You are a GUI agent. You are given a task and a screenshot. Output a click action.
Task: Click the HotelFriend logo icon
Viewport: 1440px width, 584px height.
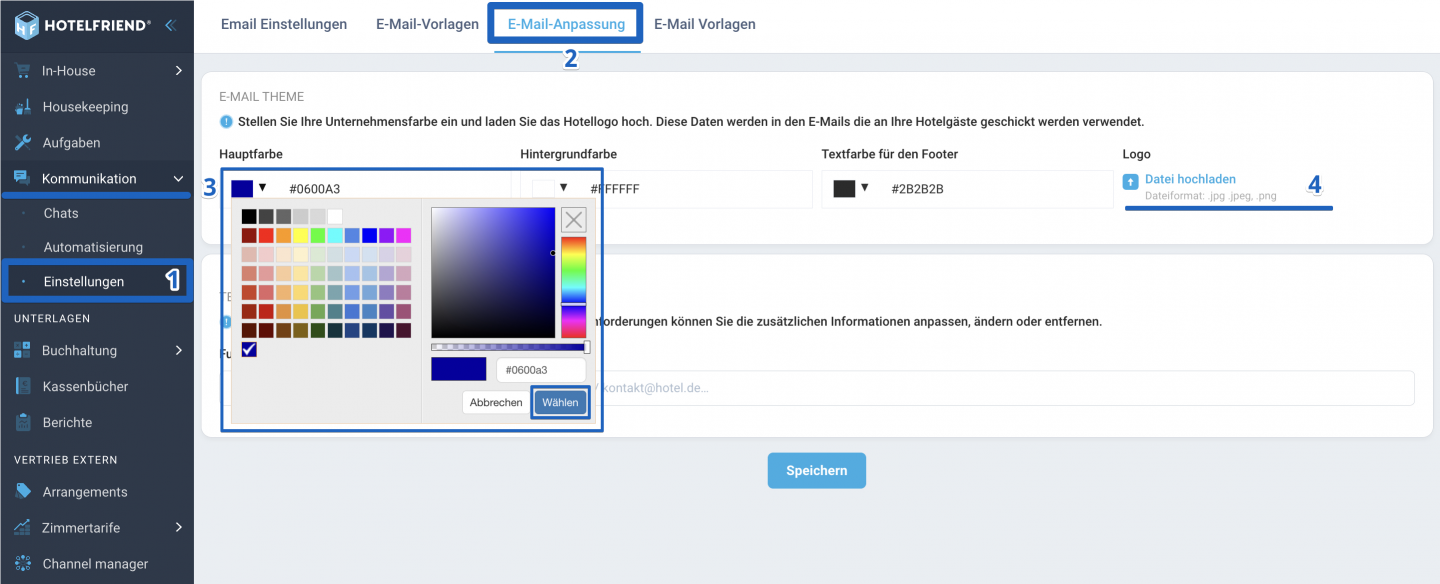pos(26,25)
